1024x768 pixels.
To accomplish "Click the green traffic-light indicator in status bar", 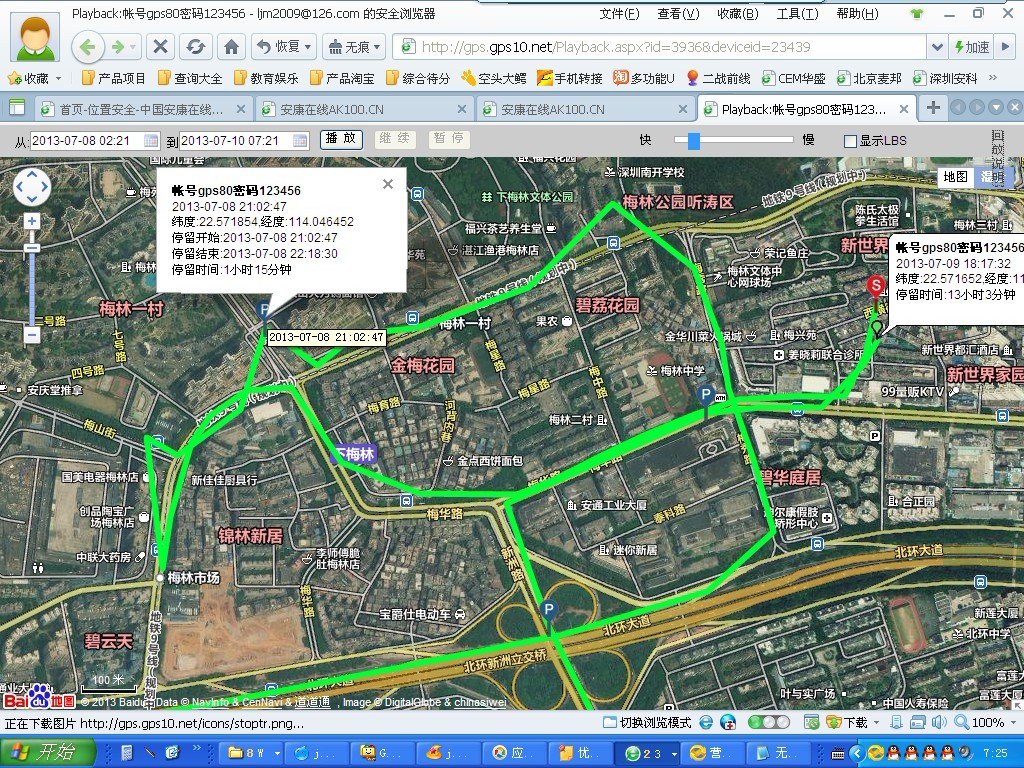I will point(769,722).
